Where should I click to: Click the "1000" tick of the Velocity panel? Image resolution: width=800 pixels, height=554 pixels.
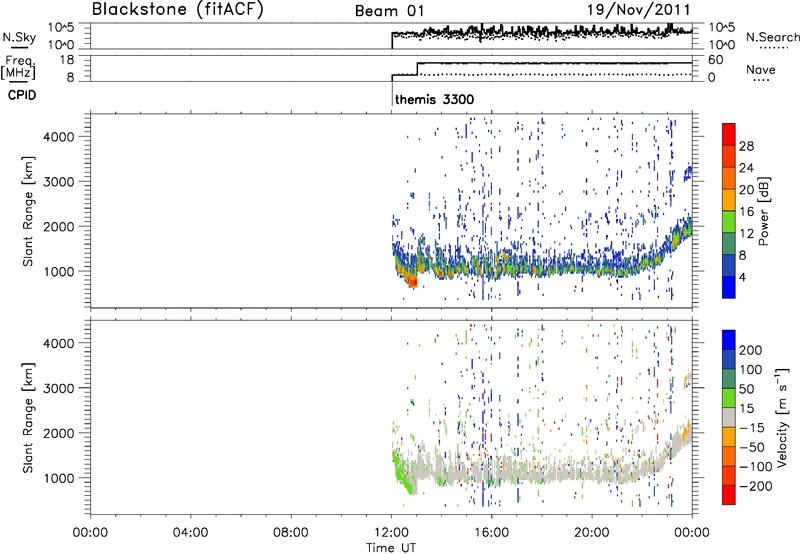pyautogui.click(x=58, y=478)
